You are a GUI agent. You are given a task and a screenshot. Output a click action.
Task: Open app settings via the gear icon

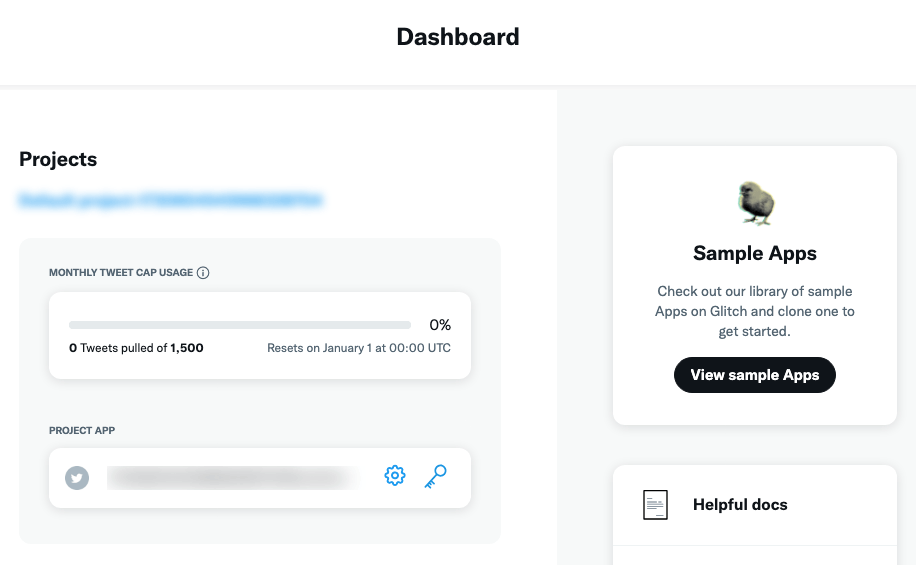[x=395, y=476]
